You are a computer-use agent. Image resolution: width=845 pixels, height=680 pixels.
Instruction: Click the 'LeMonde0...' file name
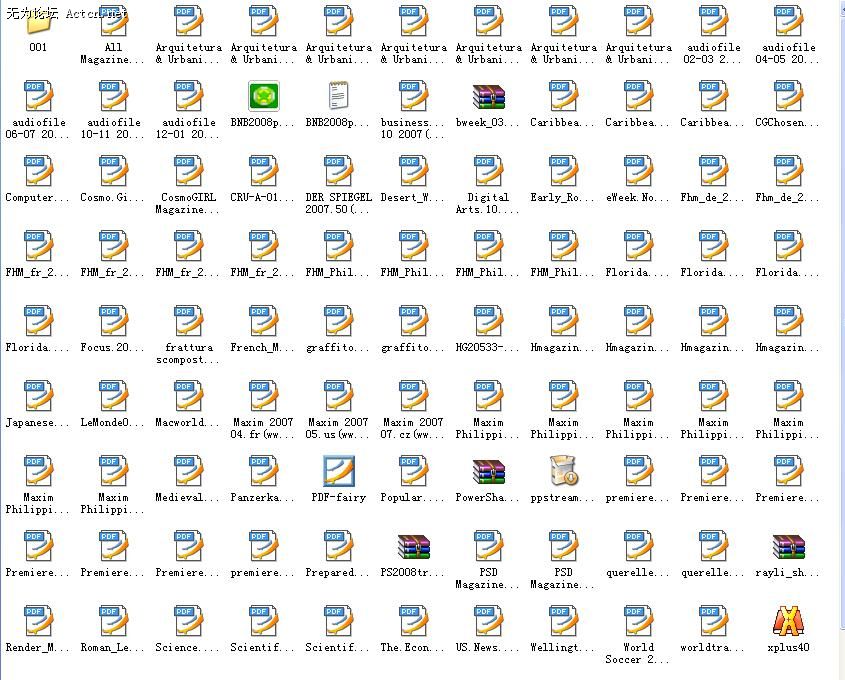tap(113, 422)
